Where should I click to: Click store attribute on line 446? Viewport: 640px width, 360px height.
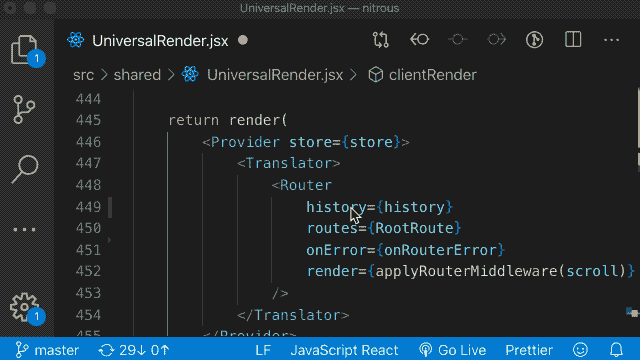coord(310,142)
